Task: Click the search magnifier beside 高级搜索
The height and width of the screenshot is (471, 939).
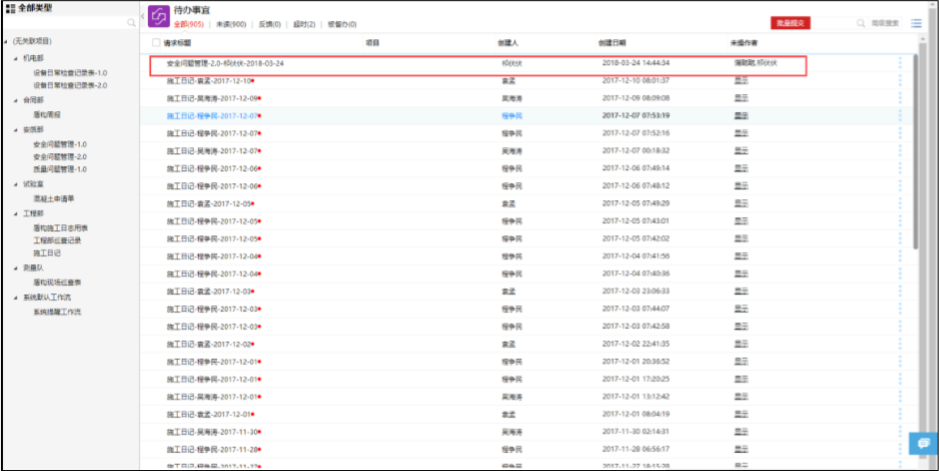Action: click(861, 23)
